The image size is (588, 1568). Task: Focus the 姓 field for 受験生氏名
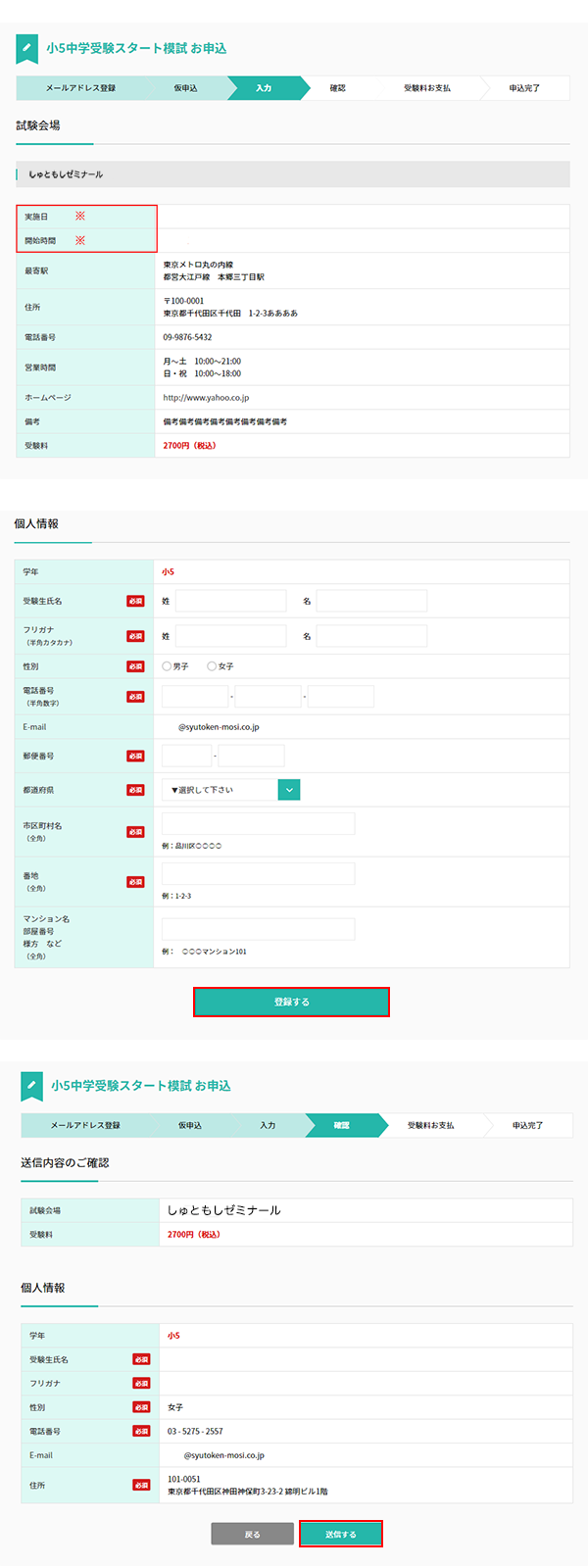coord(230,601)
